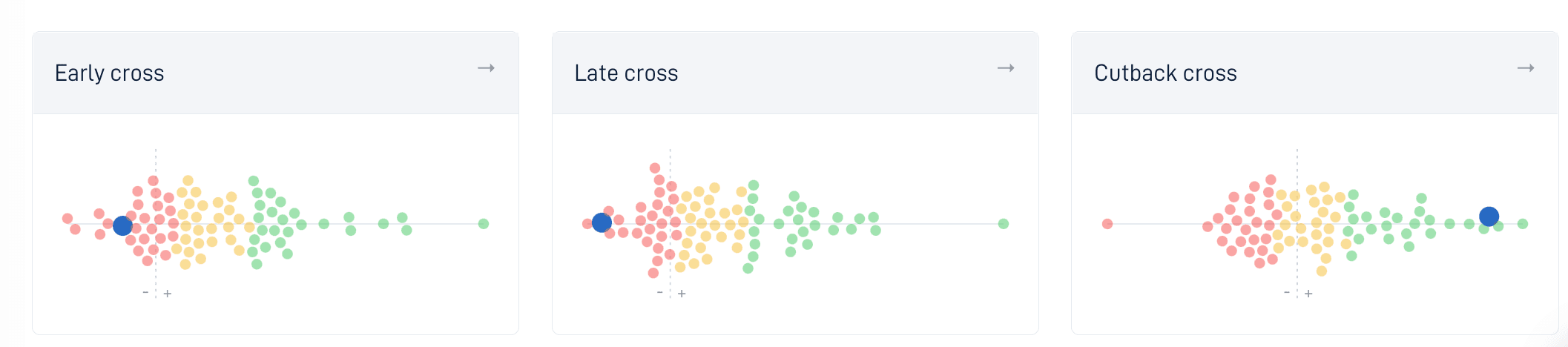Click the minus sign under Early cross chart
This screenshot has width=1568, height=347.
click(x=145, y=292)
